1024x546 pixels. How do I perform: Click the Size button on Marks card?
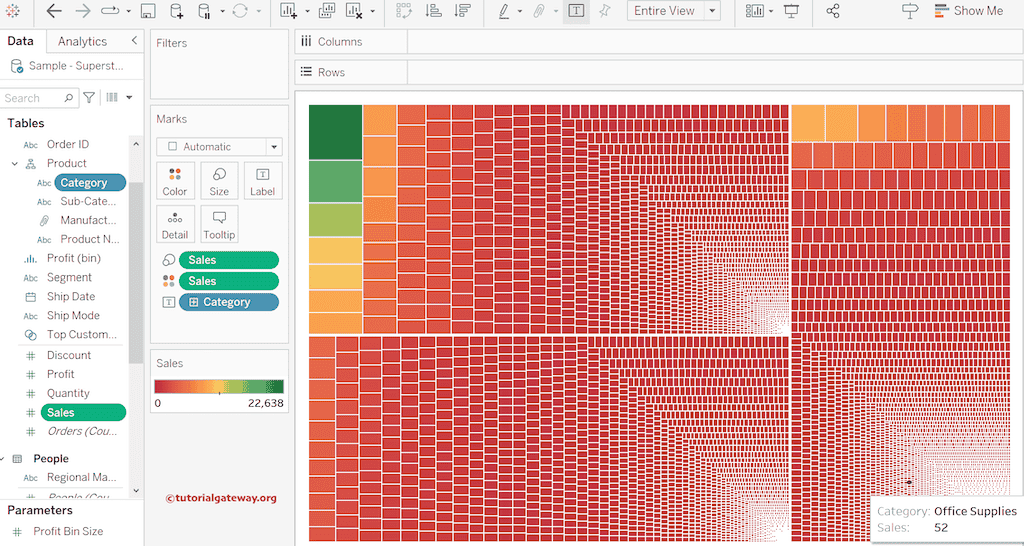tap(219, 181)
